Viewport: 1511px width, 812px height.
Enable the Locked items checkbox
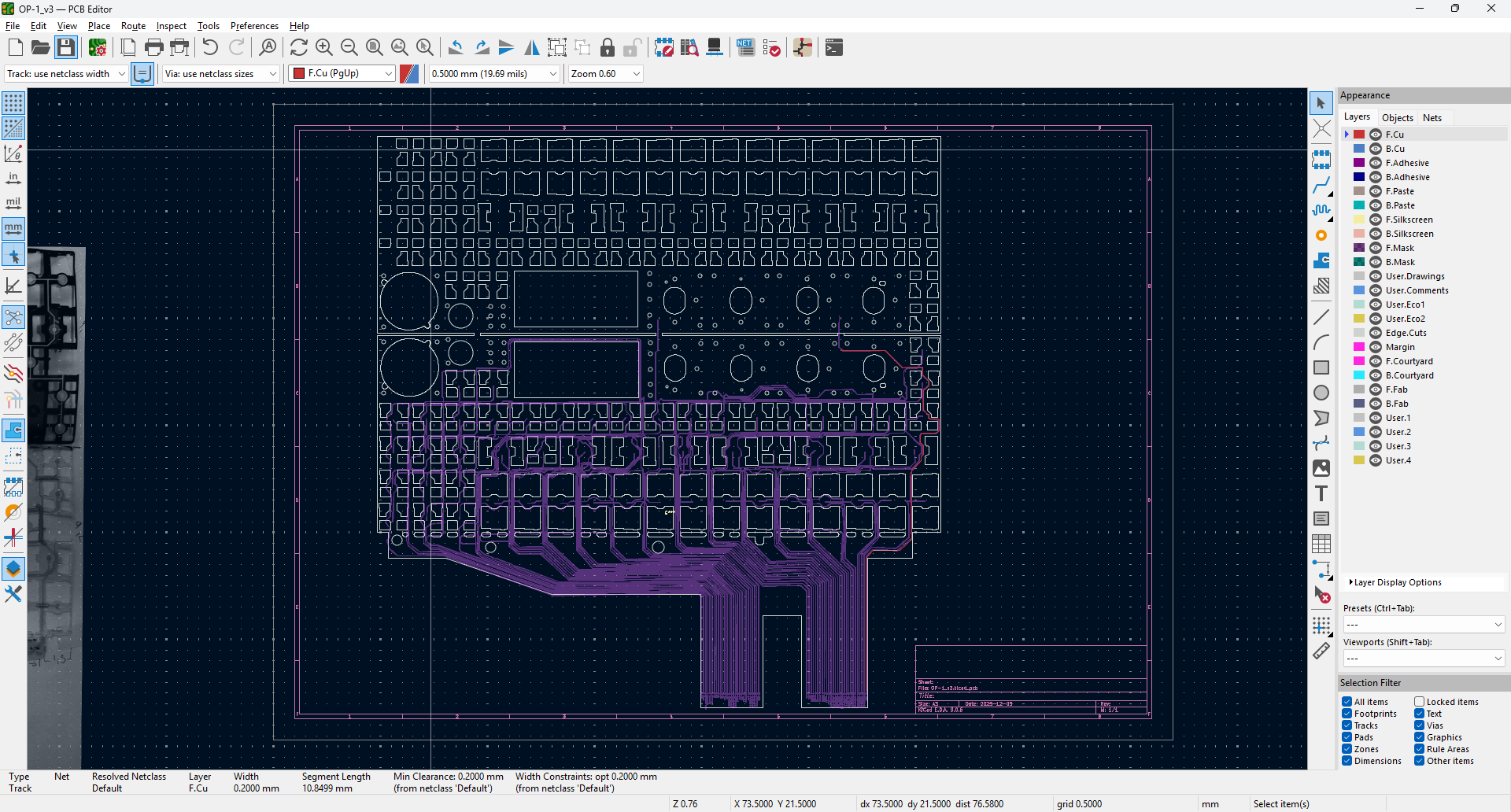pos(1419,702)
